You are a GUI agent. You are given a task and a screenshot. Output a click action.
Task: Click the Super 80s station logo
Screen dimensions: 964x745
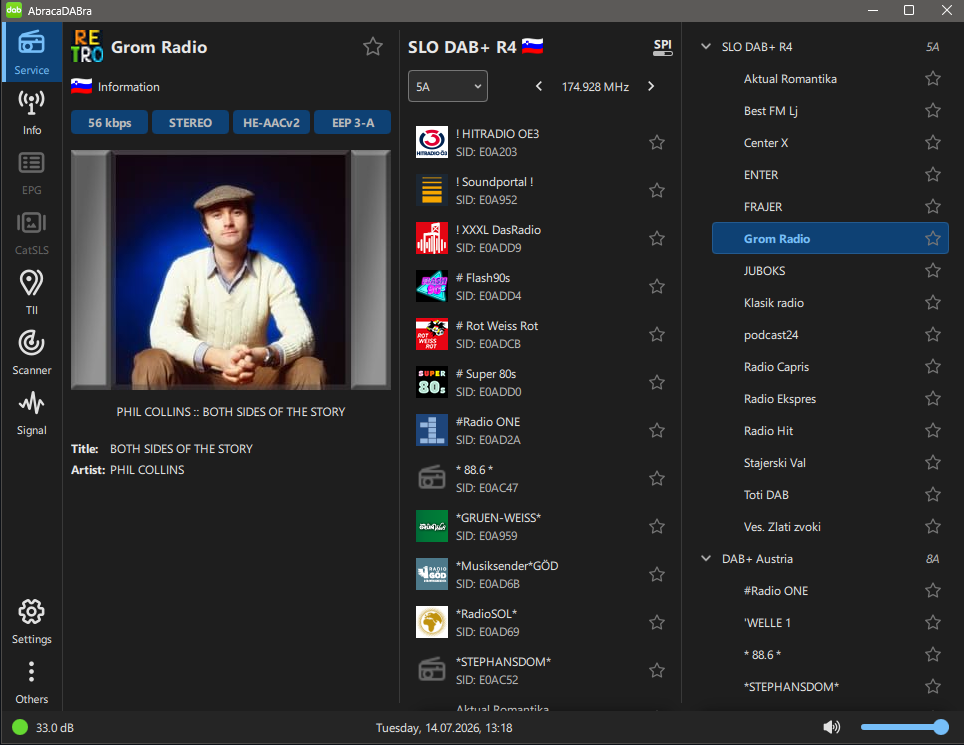[x=432, y=382]
